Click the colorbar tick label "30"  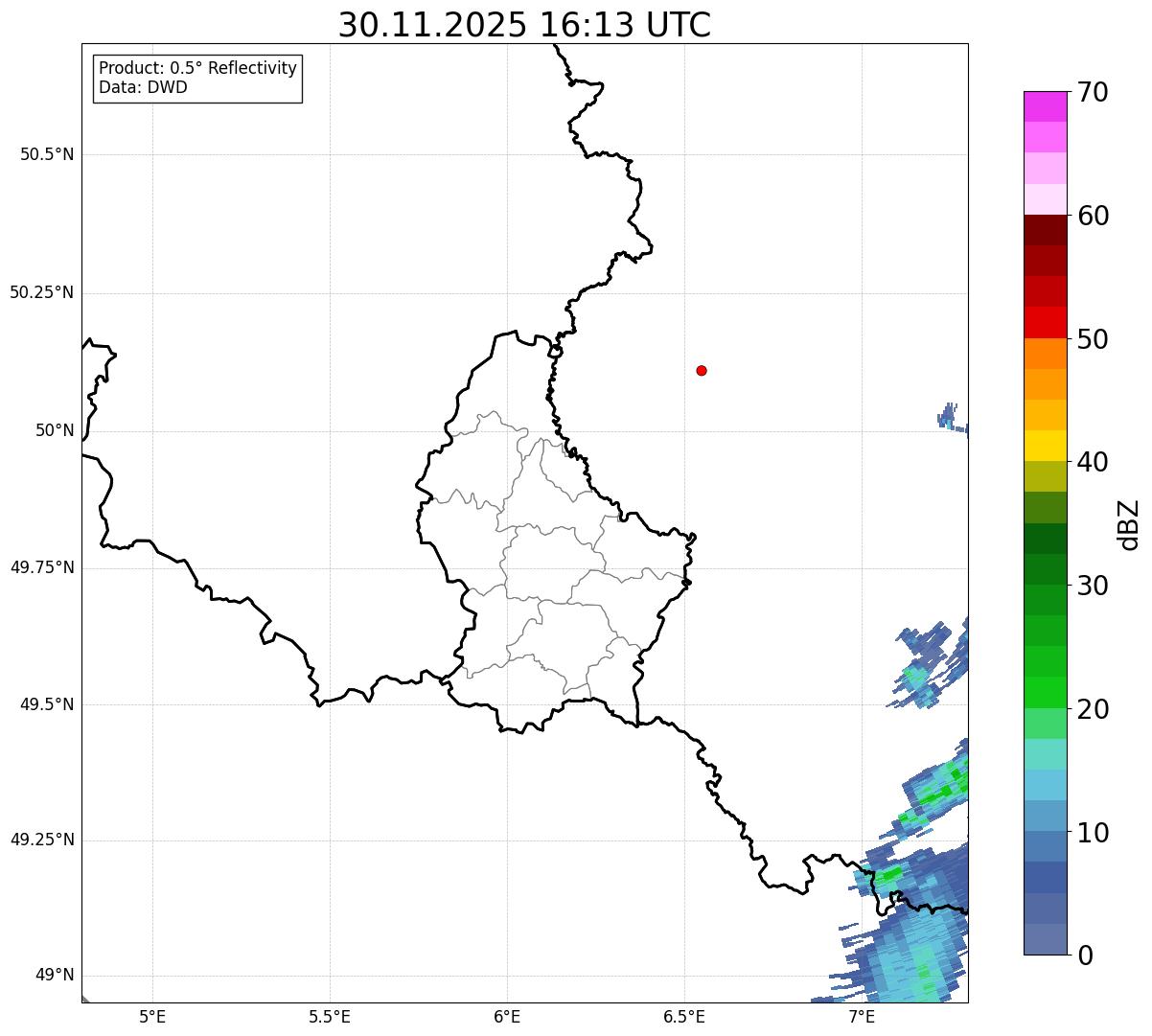(x=1093, y=586)
